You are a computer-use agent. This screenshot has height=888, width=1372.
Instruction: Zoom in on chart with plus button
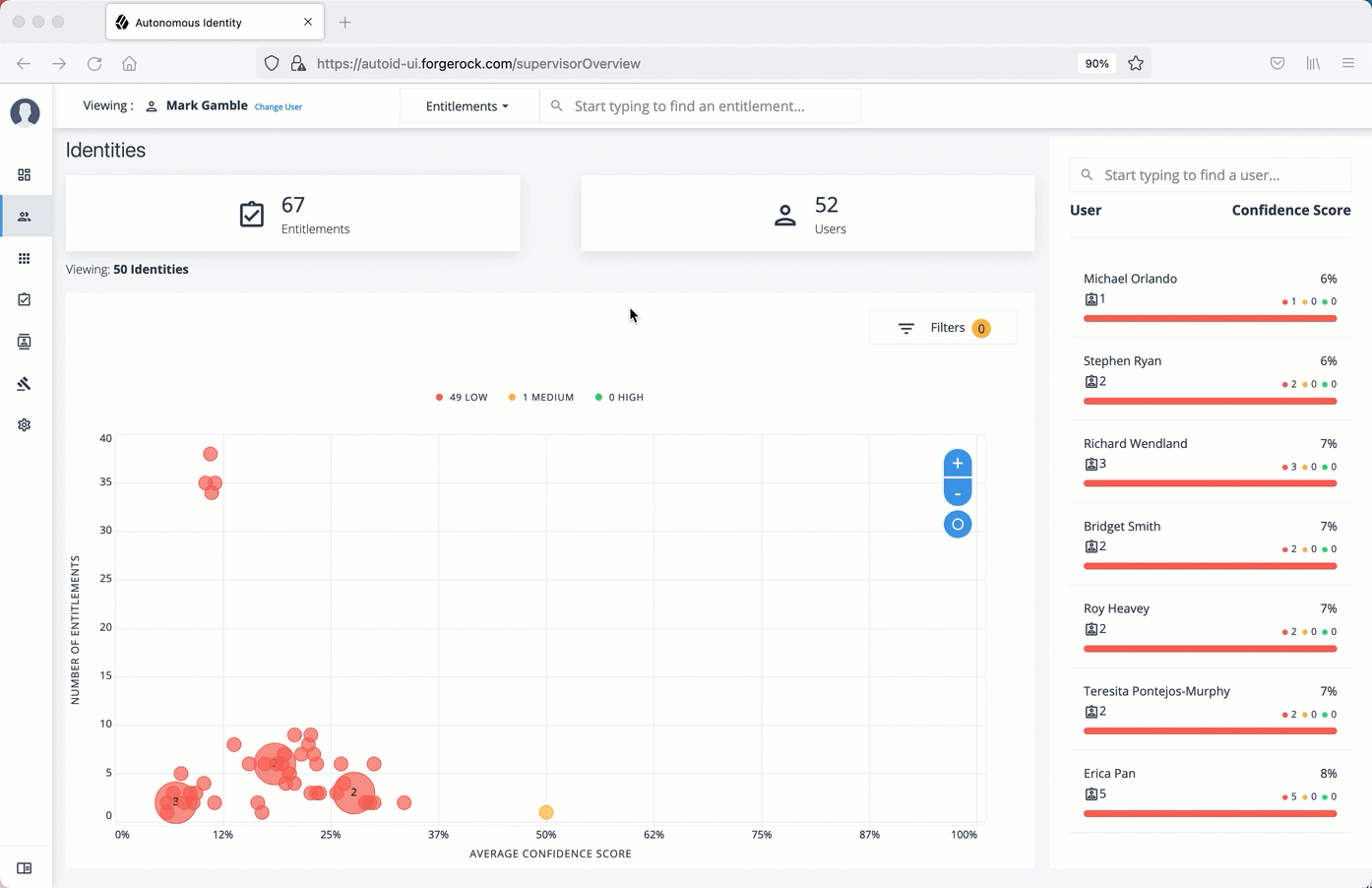(958, 464)
